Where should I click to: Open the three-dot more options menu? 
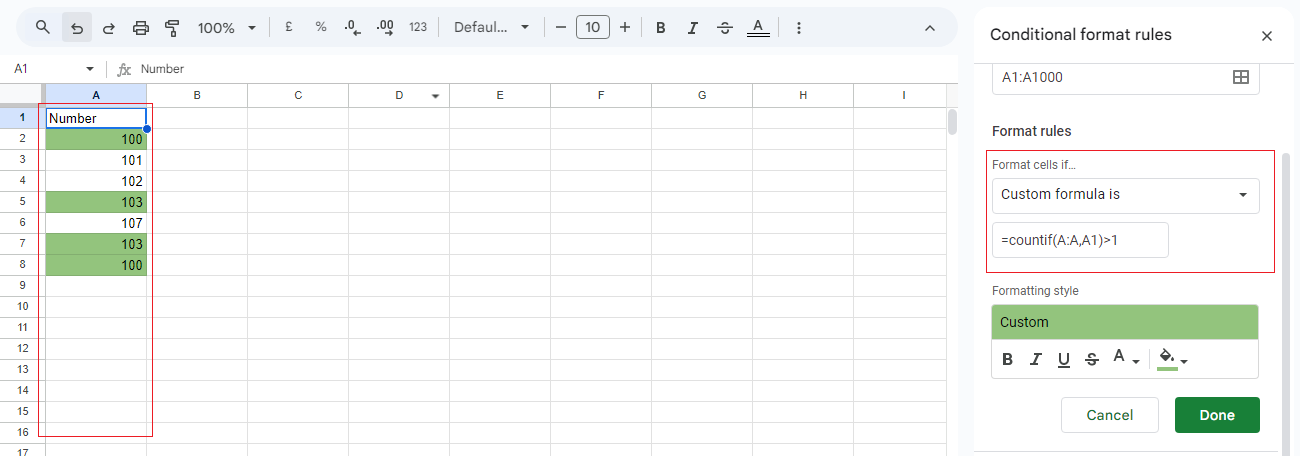pos(798,28)
